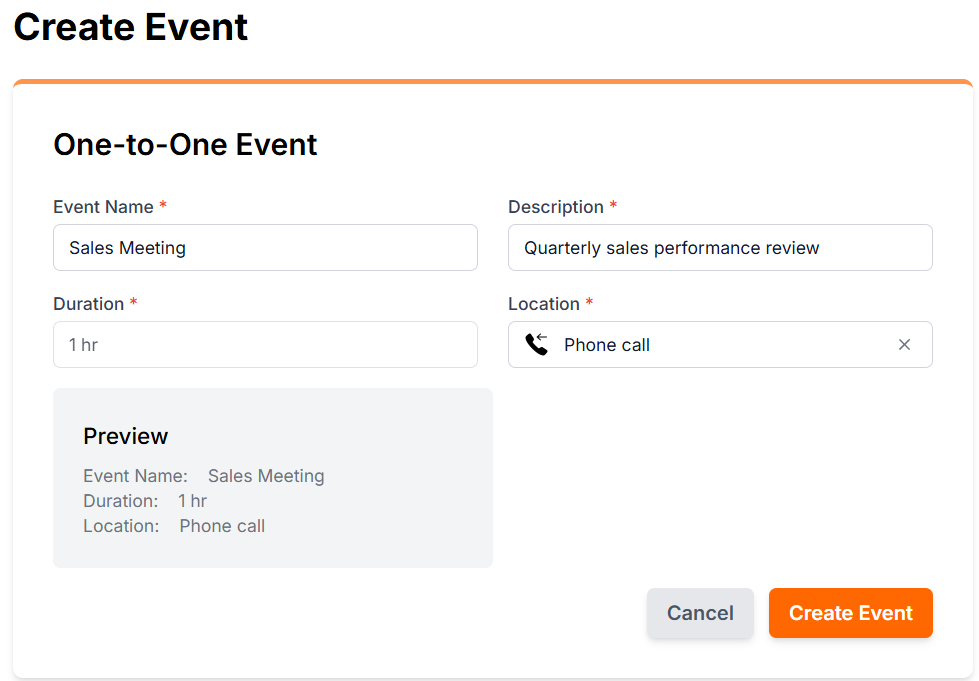The height and width of the screenshot is (681, 979).
Task: Click the Create Event page title
Action: click(x=130, y=27)
